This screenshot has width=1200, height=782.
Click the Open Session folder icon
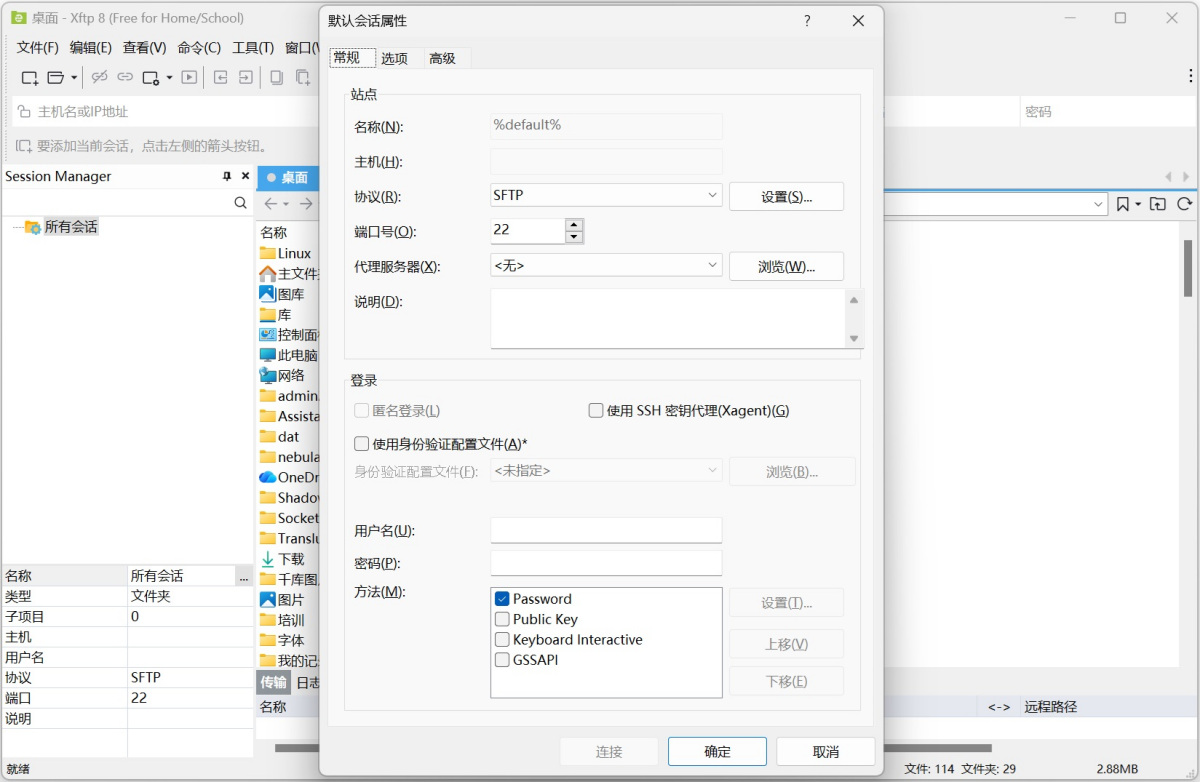(x=56, y=77)
